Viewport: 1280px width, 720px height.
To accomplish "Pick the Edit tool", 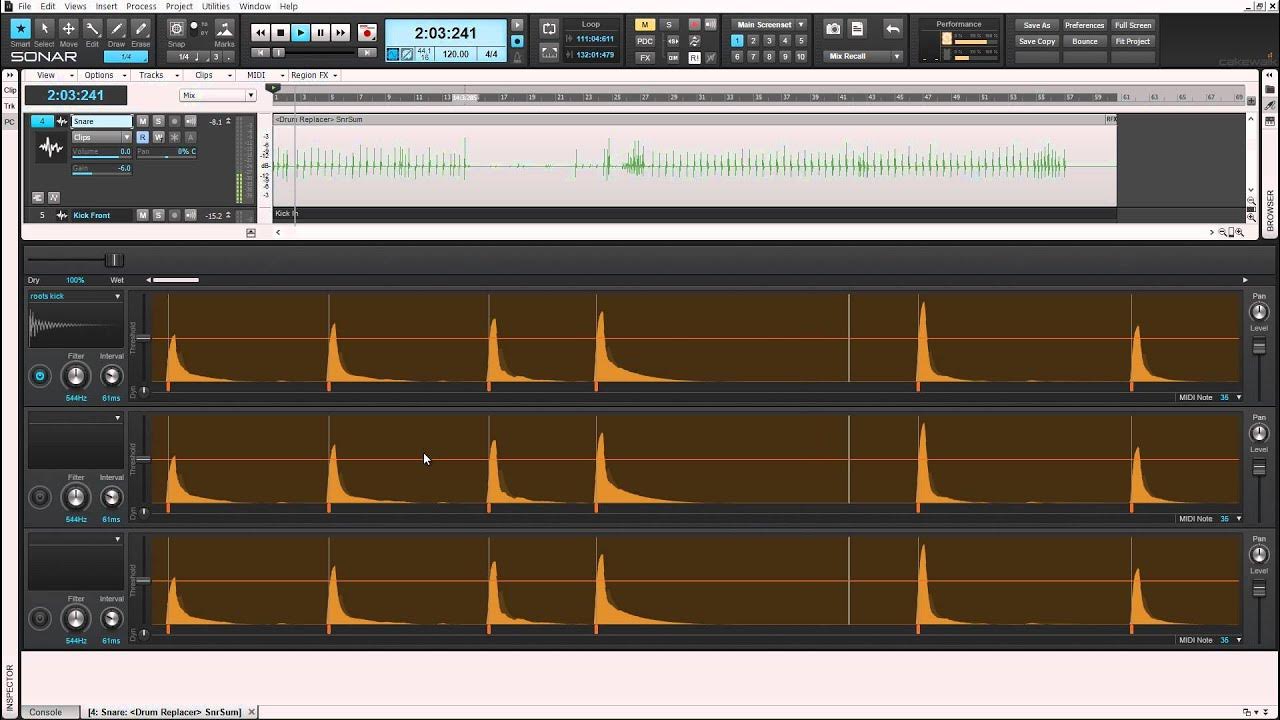I will [x=92, y=29].
